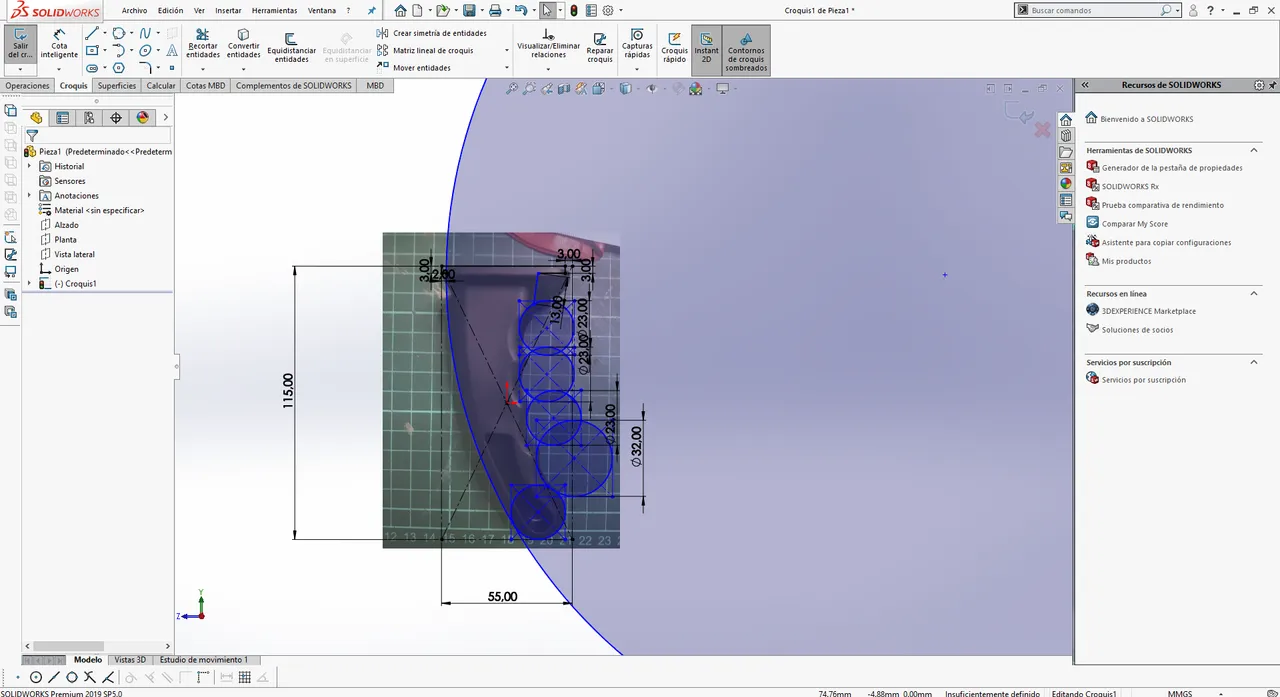
Task: Select the Planta plane
Action: [58, 240]
